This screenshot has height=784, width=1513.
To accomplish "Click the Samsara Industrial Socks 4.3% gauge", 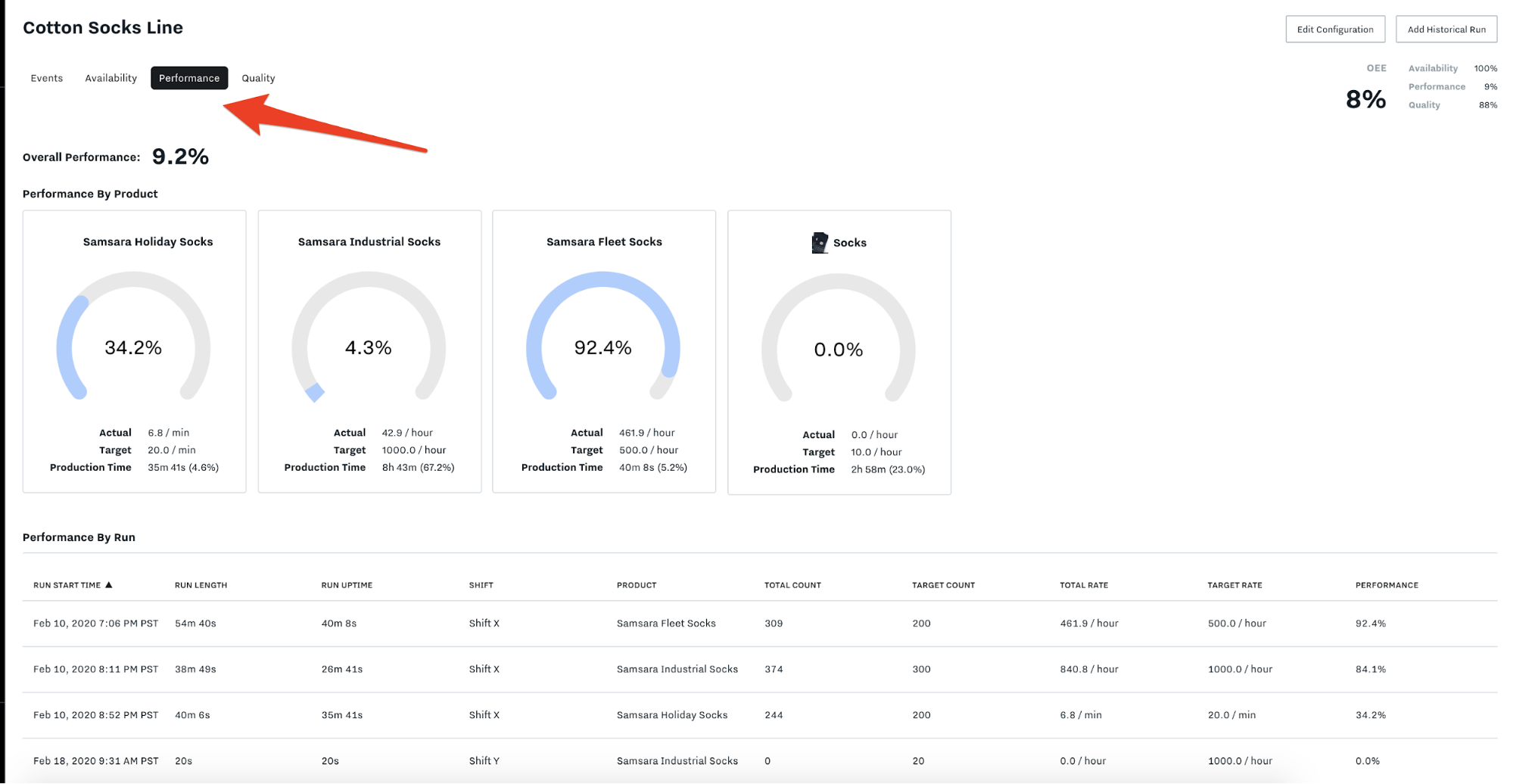I will 369,337.
